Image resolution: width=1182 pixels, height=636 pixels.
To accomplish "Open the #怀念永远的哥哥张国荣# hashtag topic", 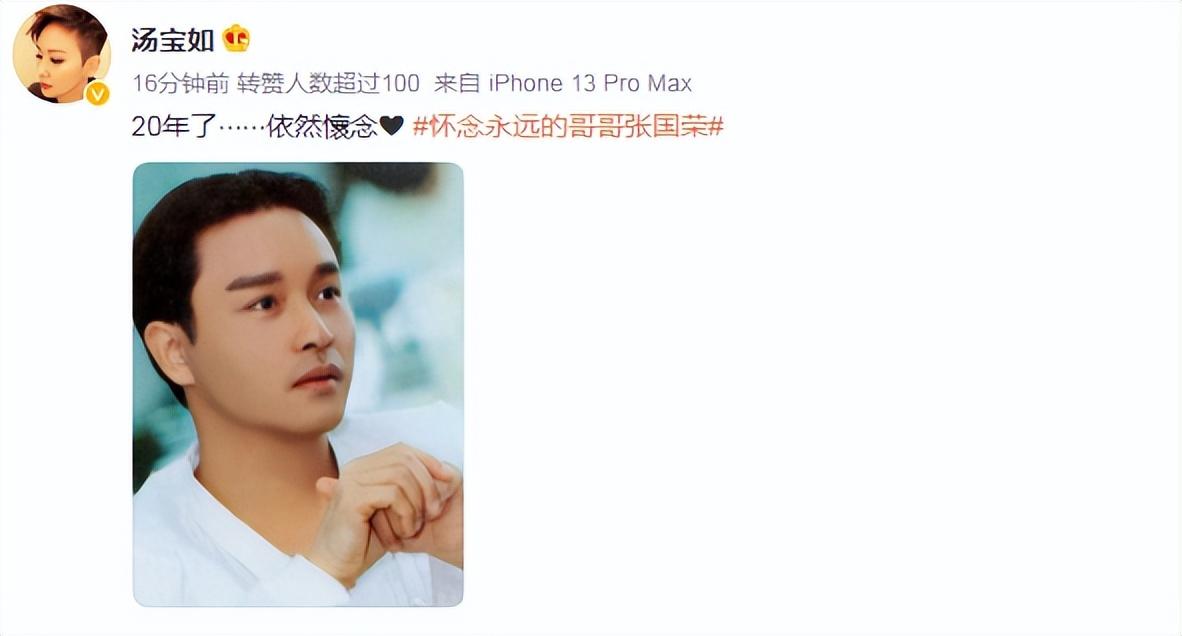I will pos(568,126).
